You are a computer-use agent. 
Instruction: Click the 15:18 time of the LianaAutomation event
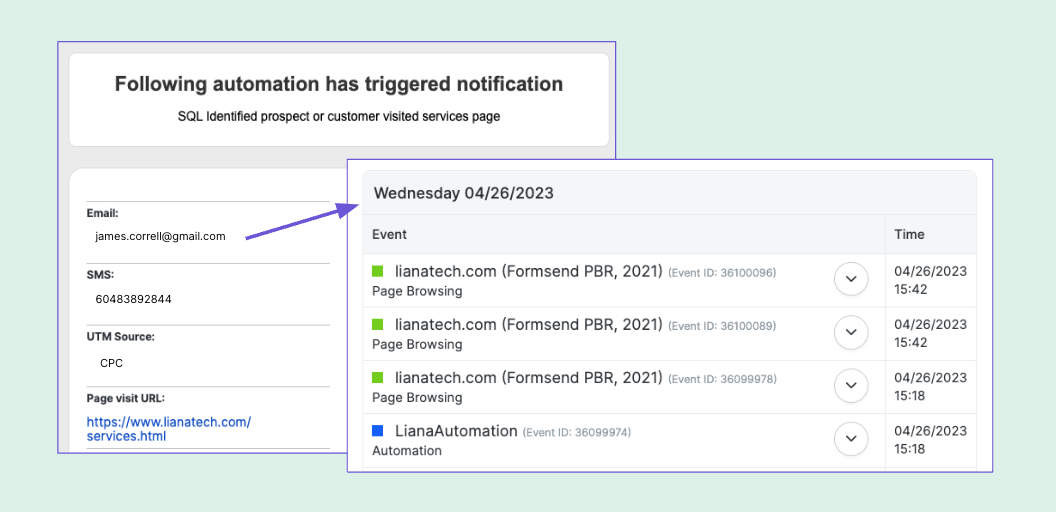point(909,449)
